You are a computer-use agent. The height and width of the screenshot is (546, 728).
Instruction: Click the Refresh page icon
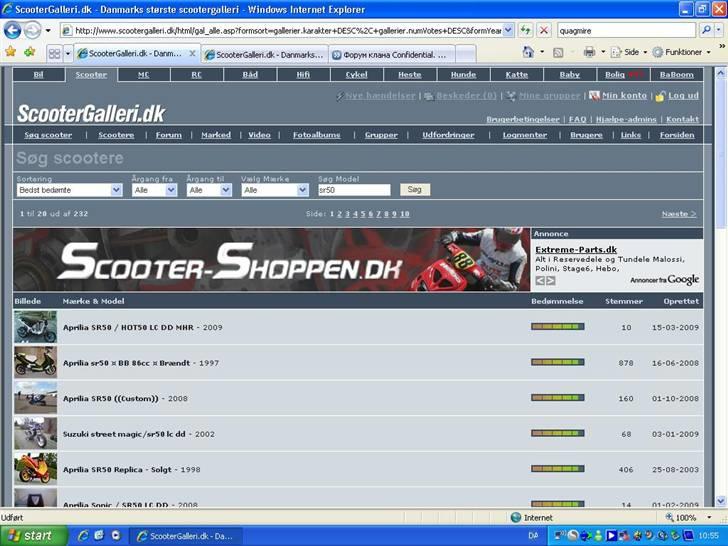pos(526,30)
